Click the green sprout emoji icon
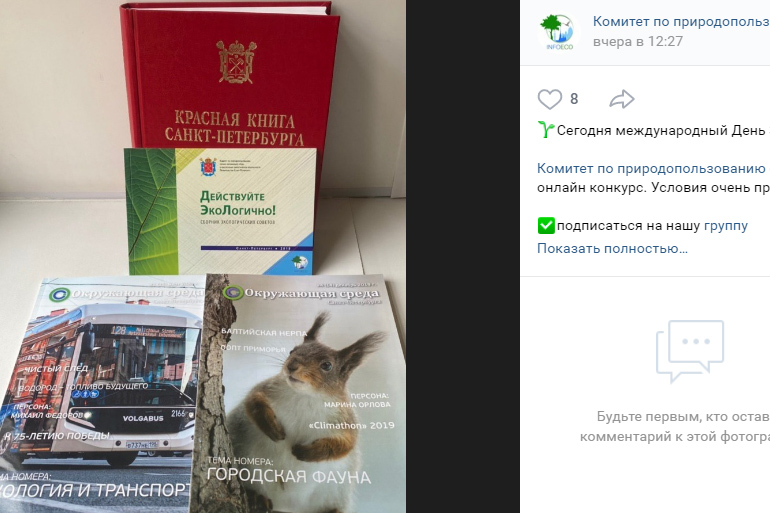770x513 pixels. [546, 130]
